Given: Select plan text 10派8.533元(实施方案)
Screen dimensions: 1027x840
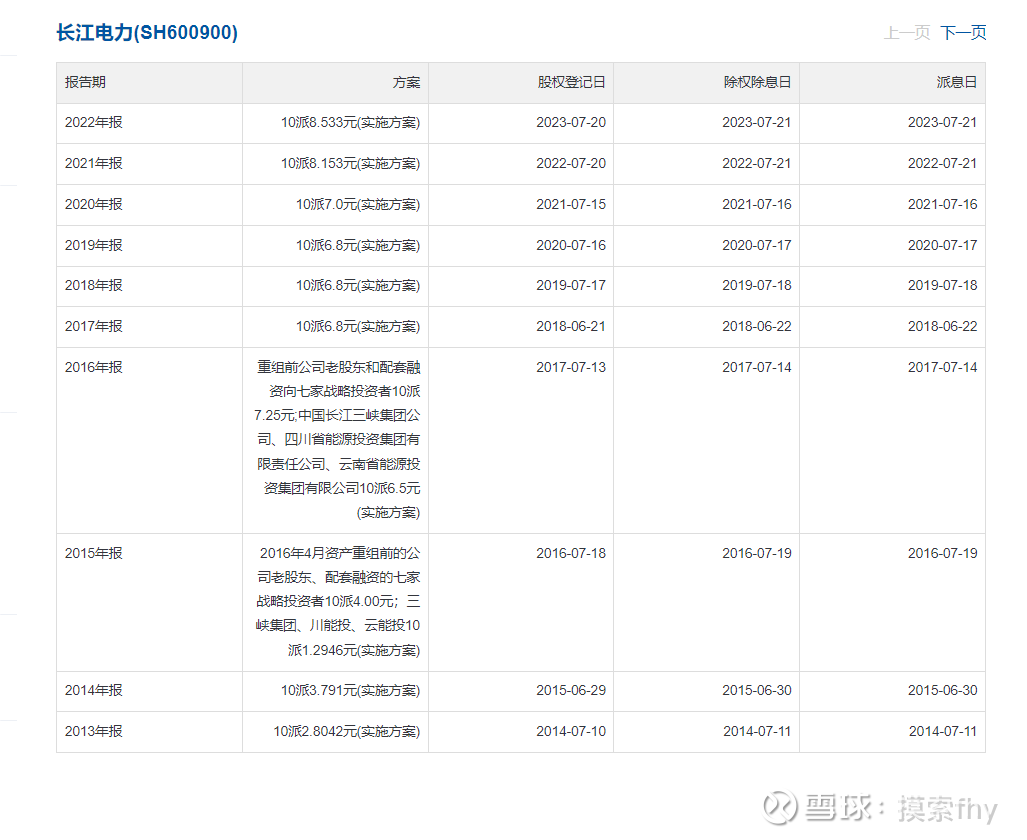Looking at the screenshot, I should (x=350, y=123).
